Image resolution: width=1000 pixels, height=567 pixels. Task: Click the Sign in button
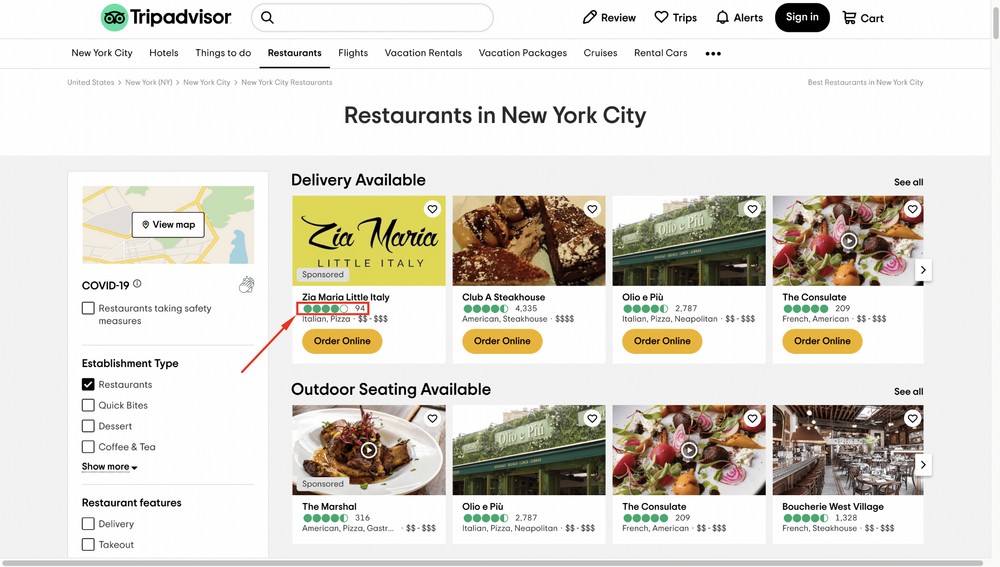point(802,17)
